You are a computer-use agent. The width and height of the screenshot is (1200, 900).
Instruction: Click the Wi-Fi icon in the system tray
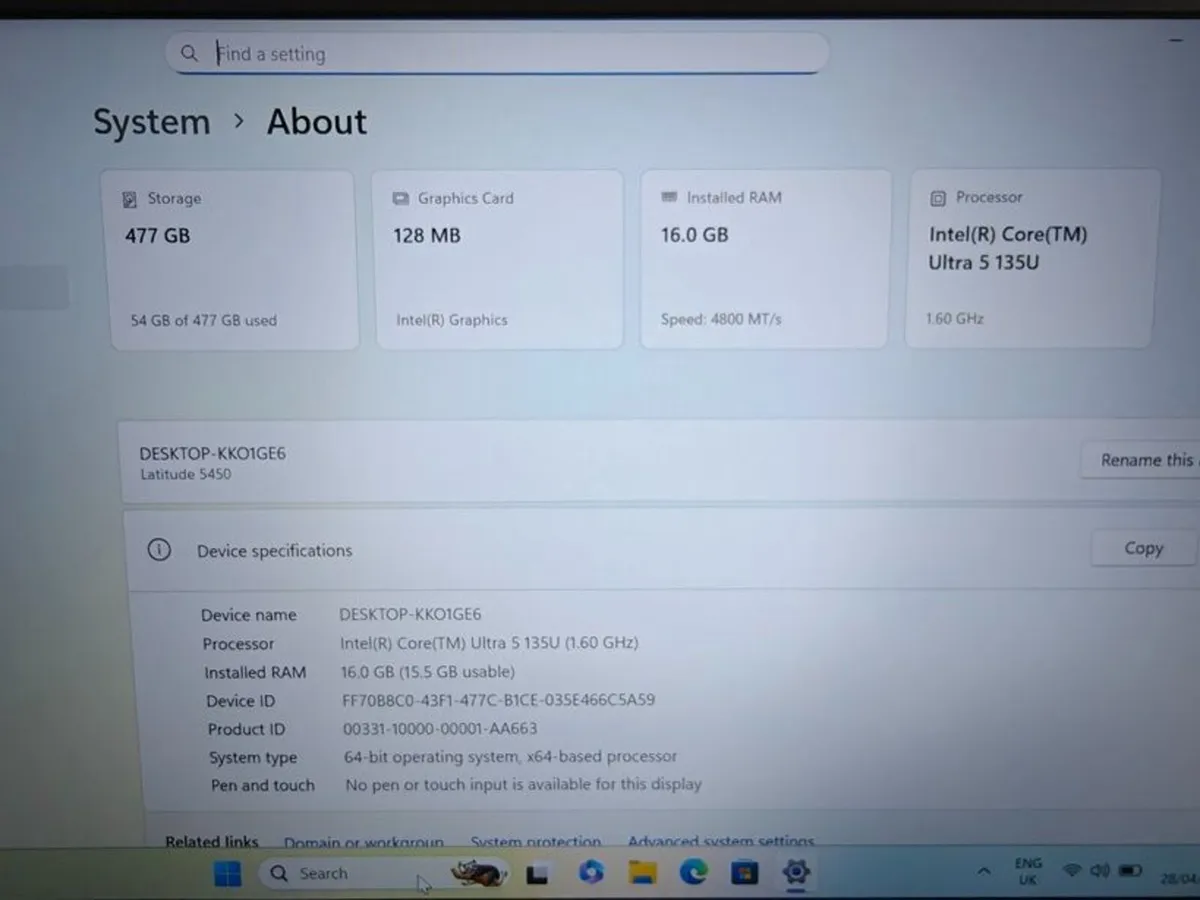[x=1073, y=871]
